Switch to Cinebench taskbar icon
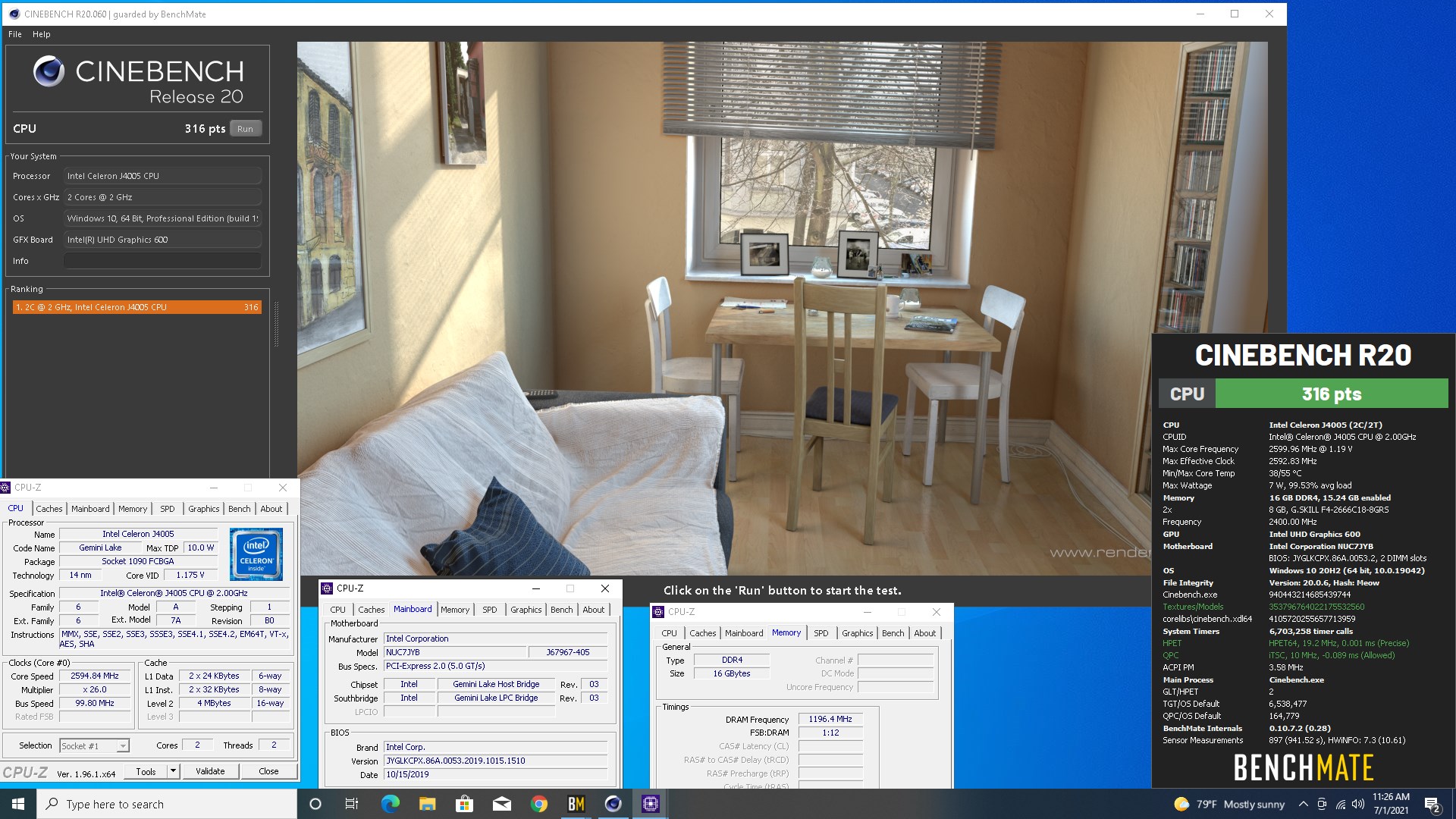Viewport: 1456px width, 819px height. [x=613, y=804]
